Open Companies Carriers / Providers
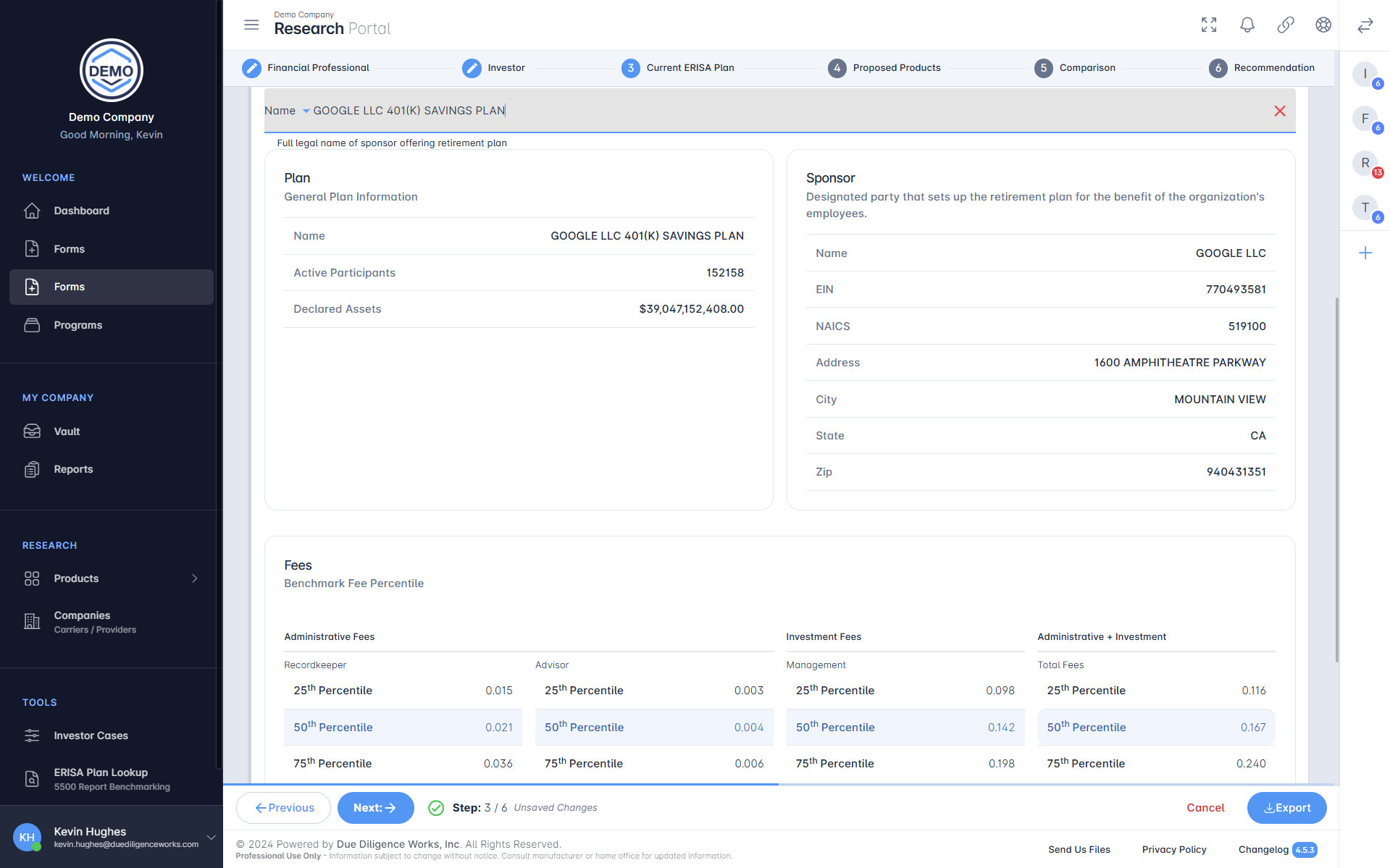 (112, 622)
